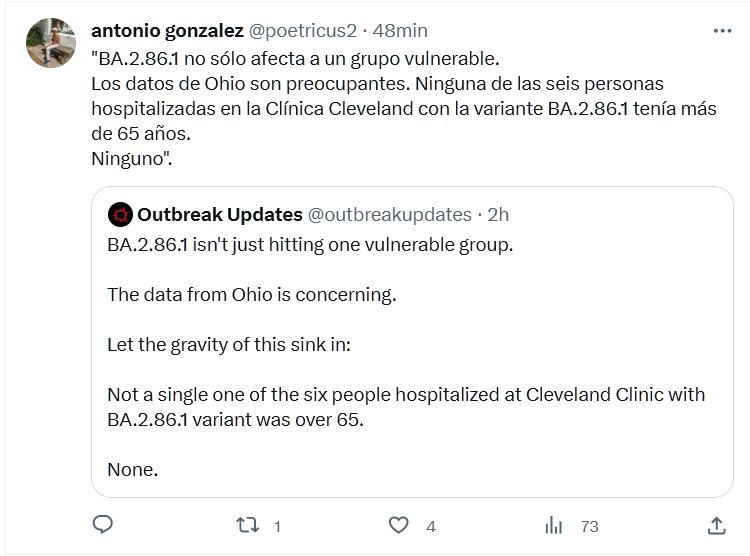
Task: Click the share upload icon
Action: 716,525
